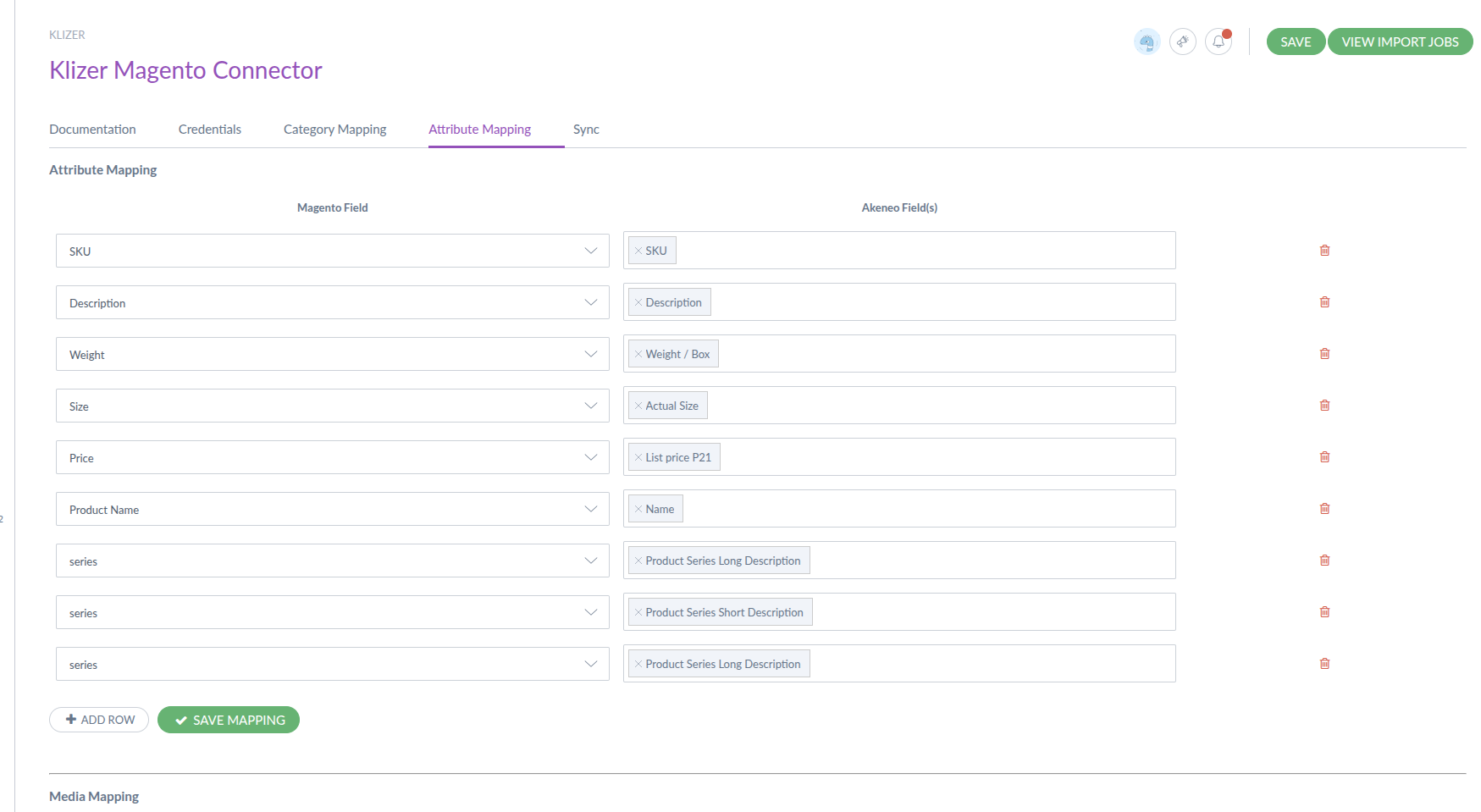Click the Add Row button
The width and height of the screenshot is (1481, 812).
click(x=99, y=720)
